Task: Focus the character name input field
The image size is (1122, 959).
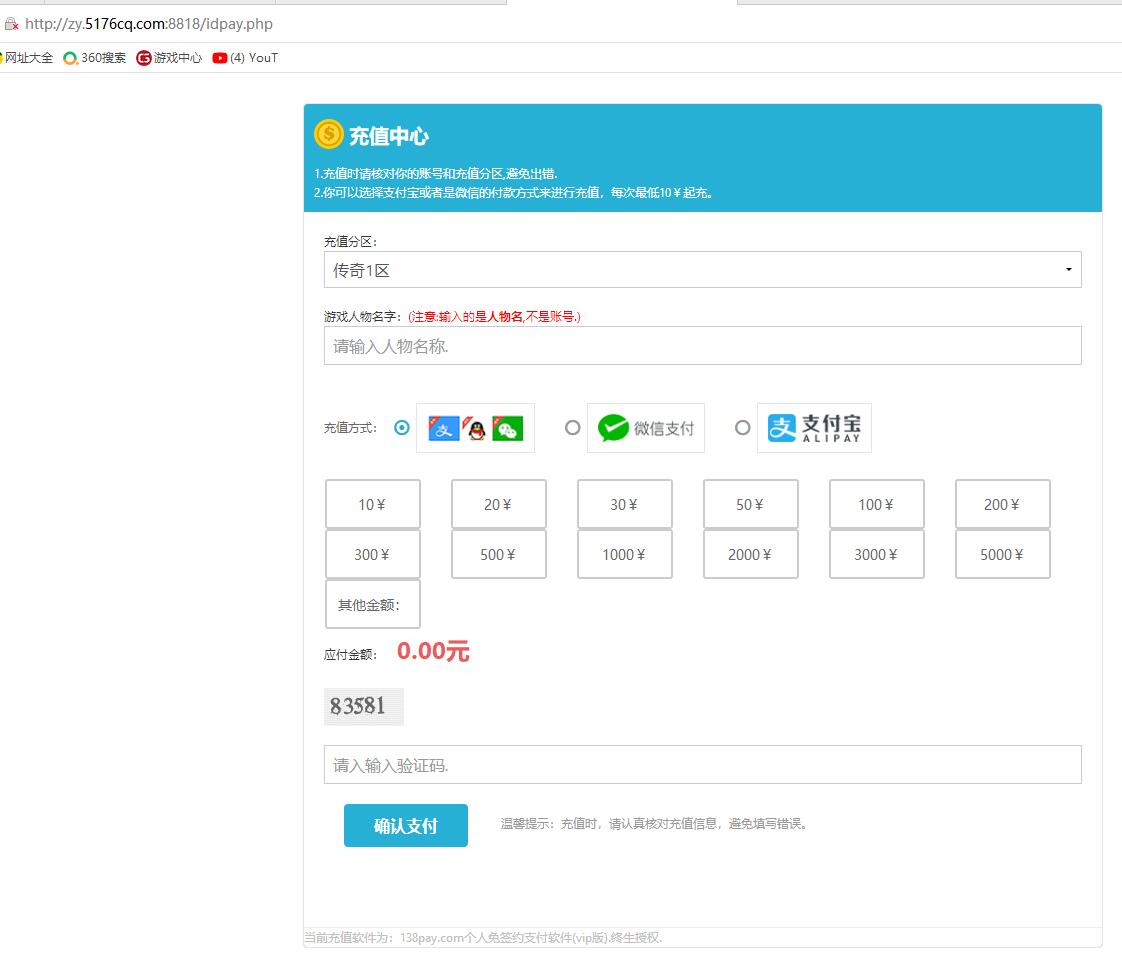Action: pos(702,346)
